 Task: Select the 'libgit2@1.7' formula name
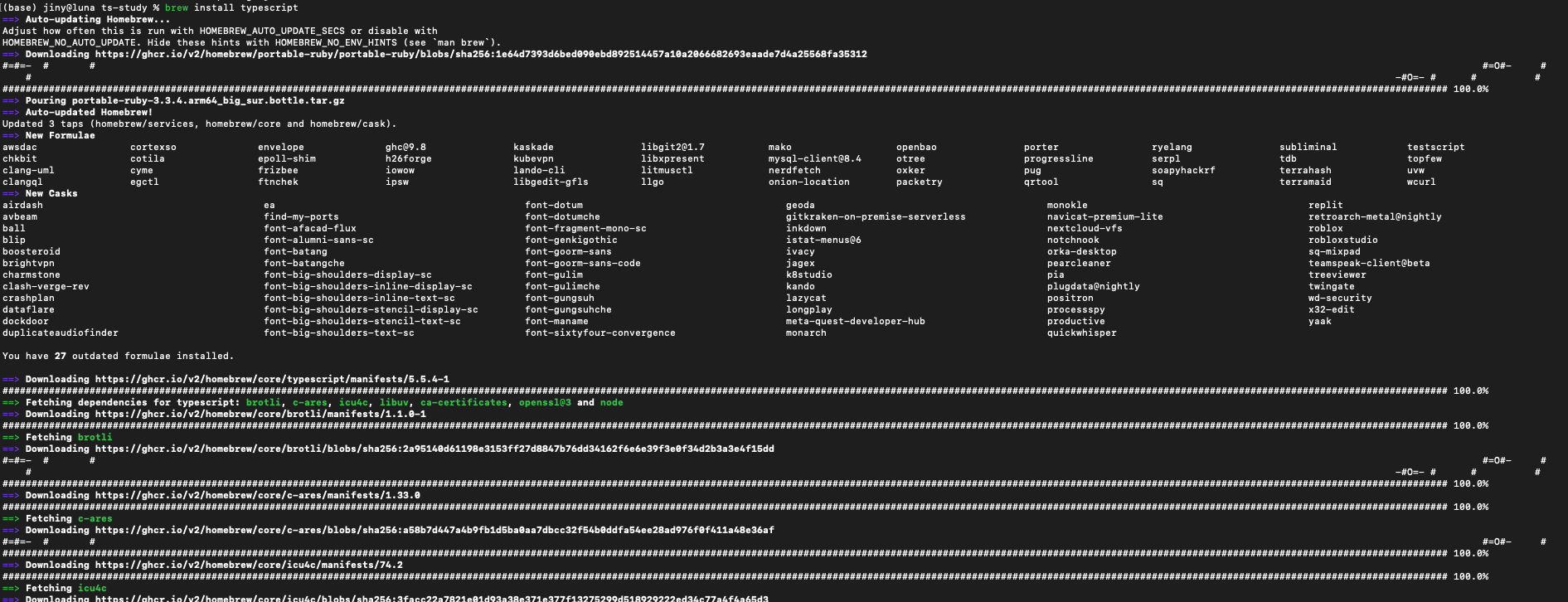point(672,147)
